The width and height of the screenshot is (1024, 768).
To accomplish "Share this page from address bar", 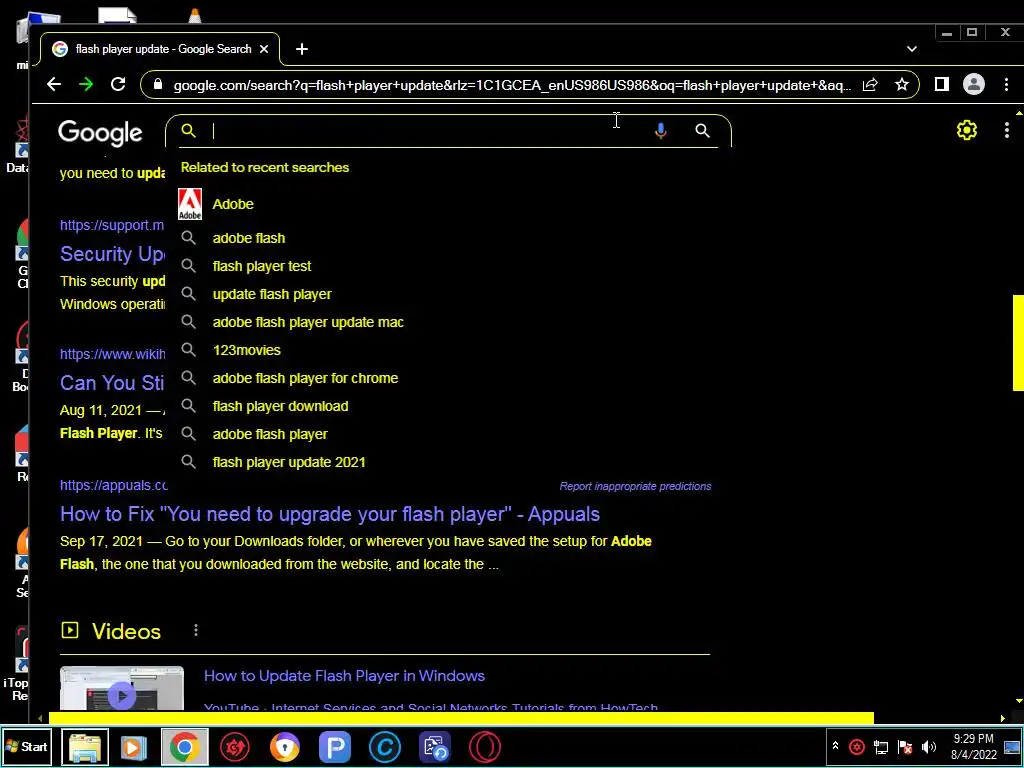I will pos(870,85).
